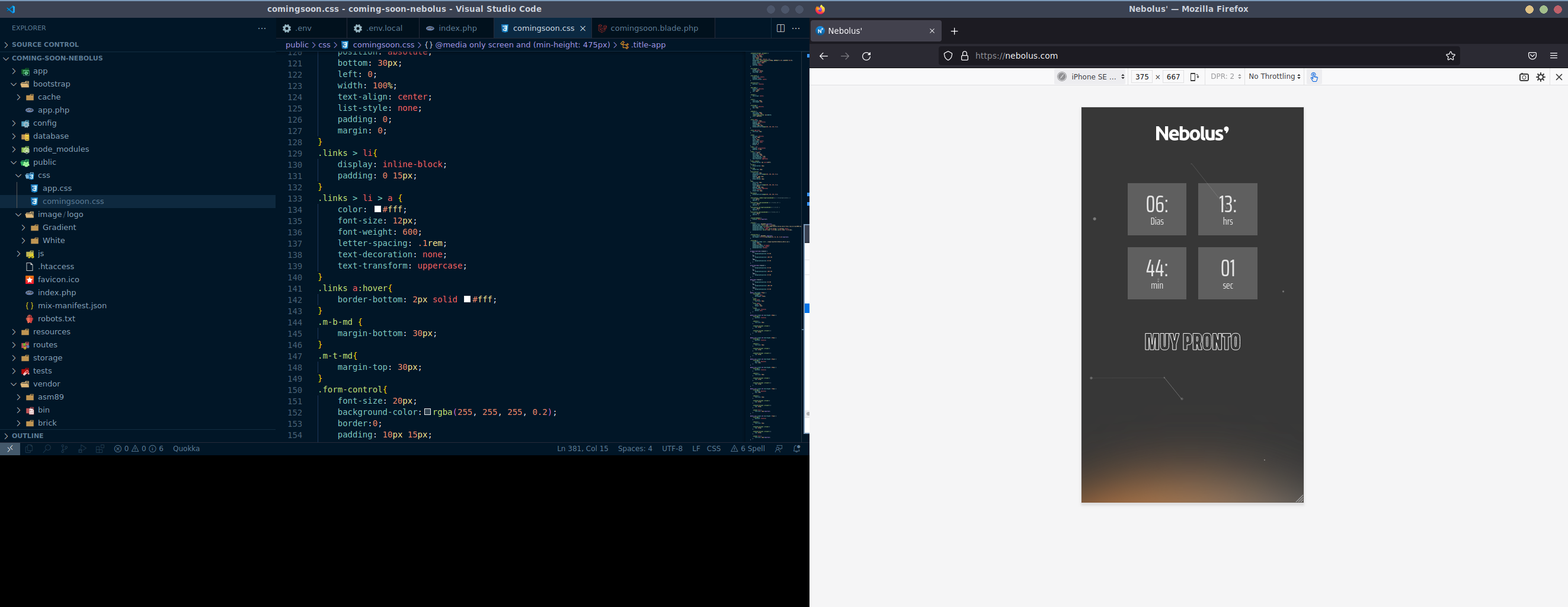Viewport: 1568px width, 607px height.
Task: Click the #fff color swatch on line 134
Action: pyautogui.click(x=377, y=209)
